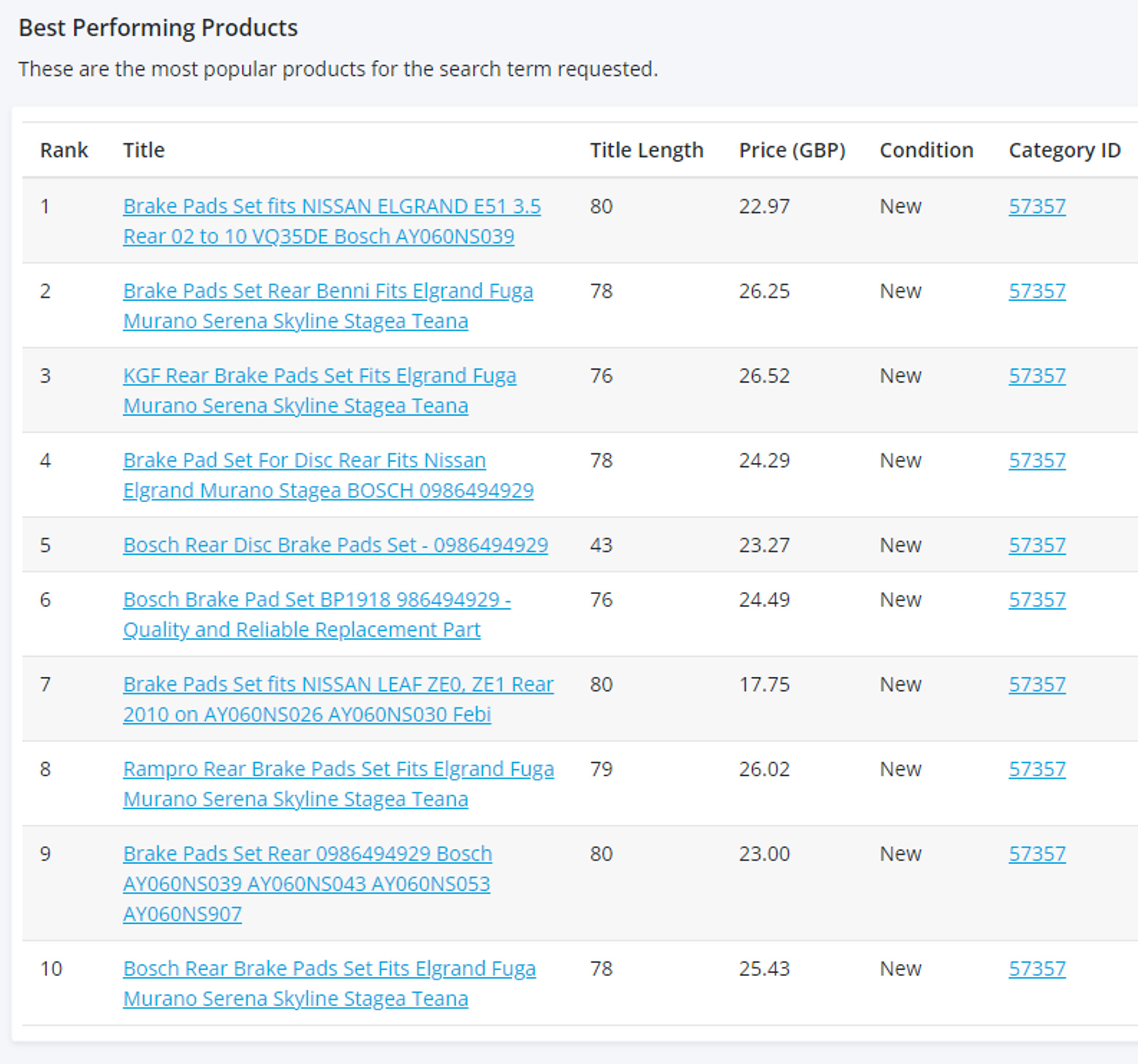
Task: Open the Rampro Rear Brake Pads link
Action: [x=338, y=783]
